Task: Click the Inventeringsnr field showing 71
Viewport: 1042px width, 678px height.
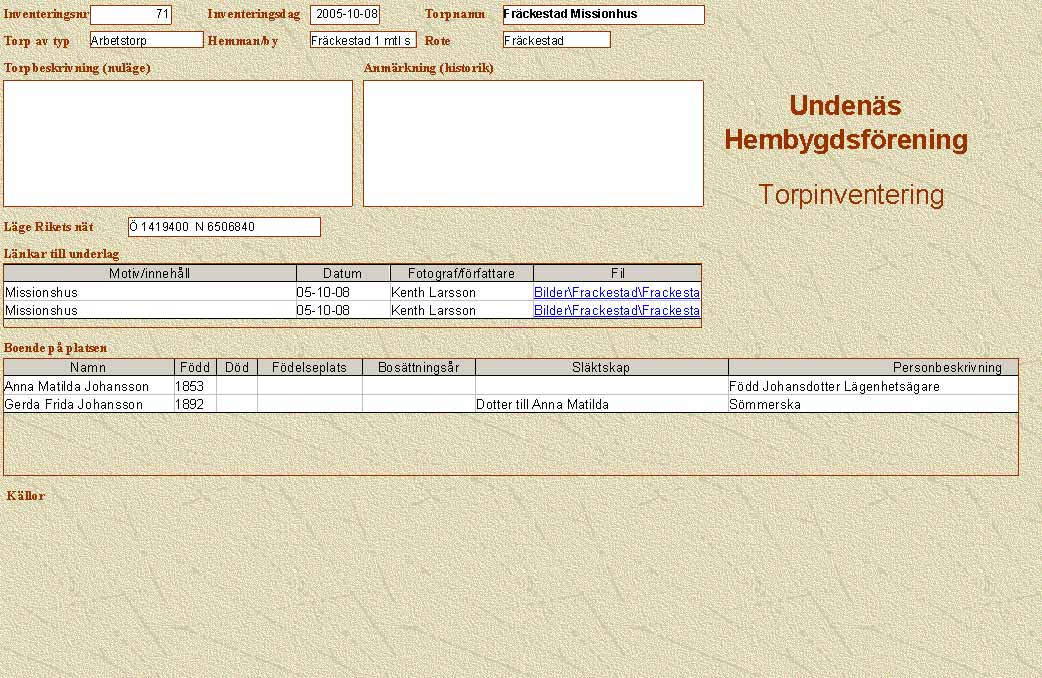Action: 130,15
